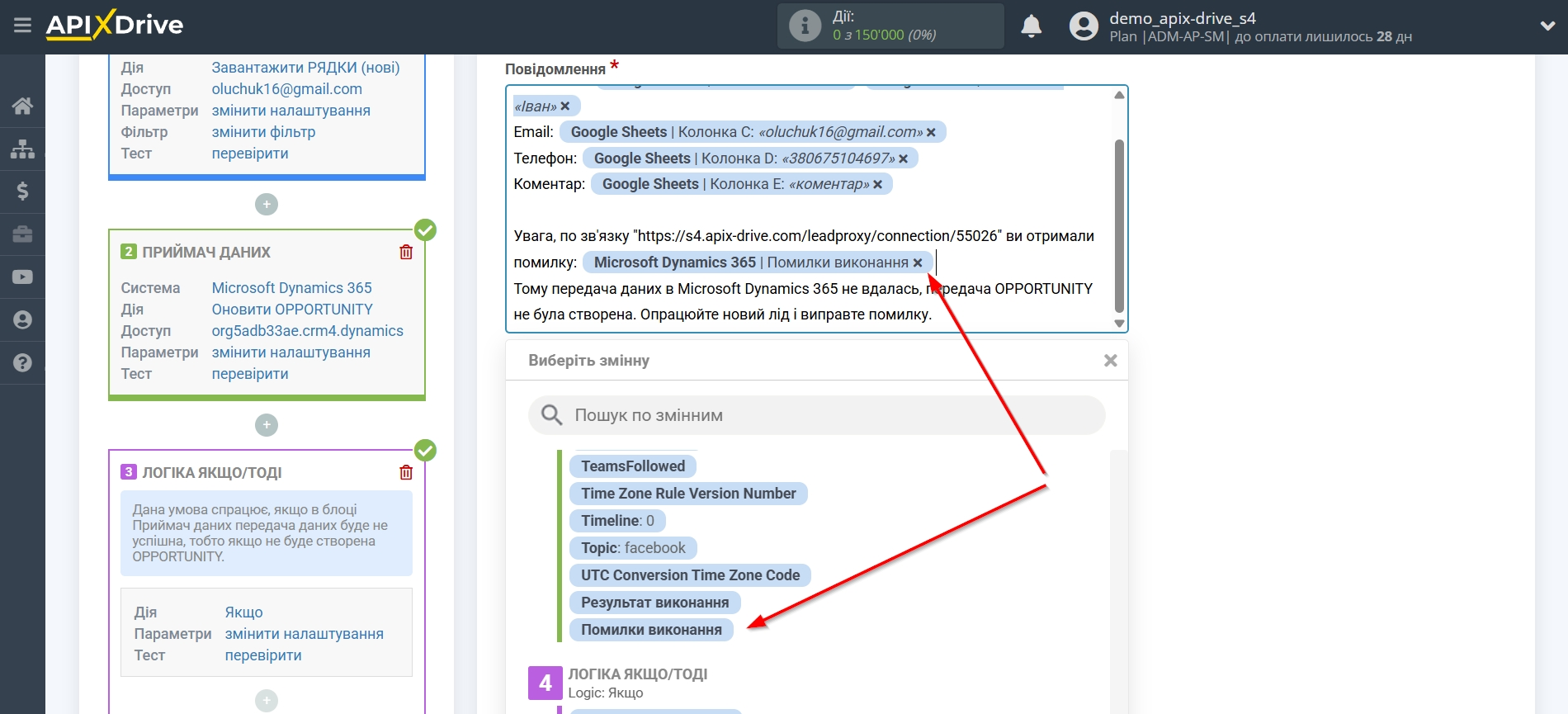Open the YouTube video sidebar icon
This screenshot has height=714, width=1568.
coord(22,277)
